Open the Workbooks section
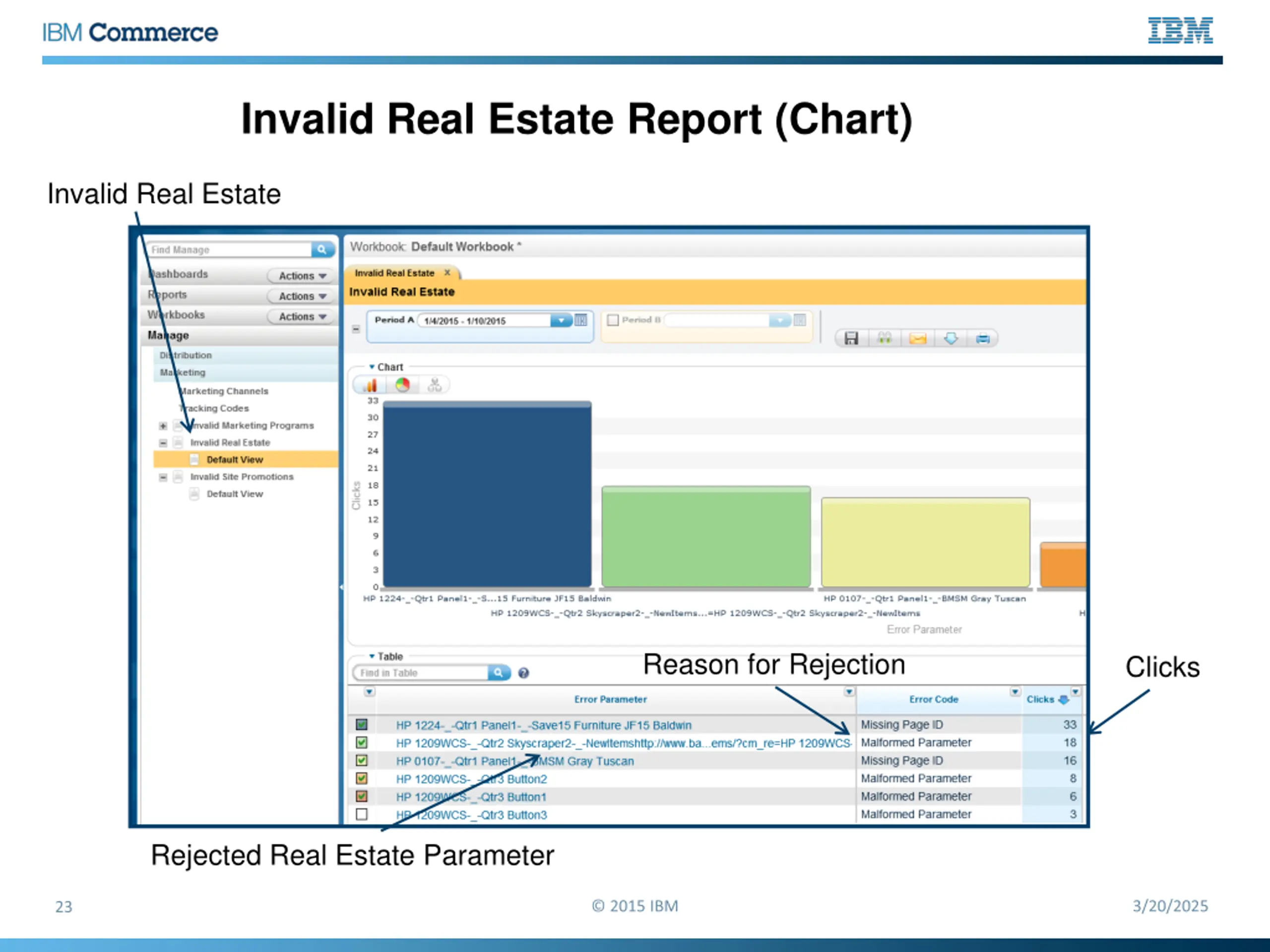The height and width of the screenshot is (952, 1270). (176, 314)
